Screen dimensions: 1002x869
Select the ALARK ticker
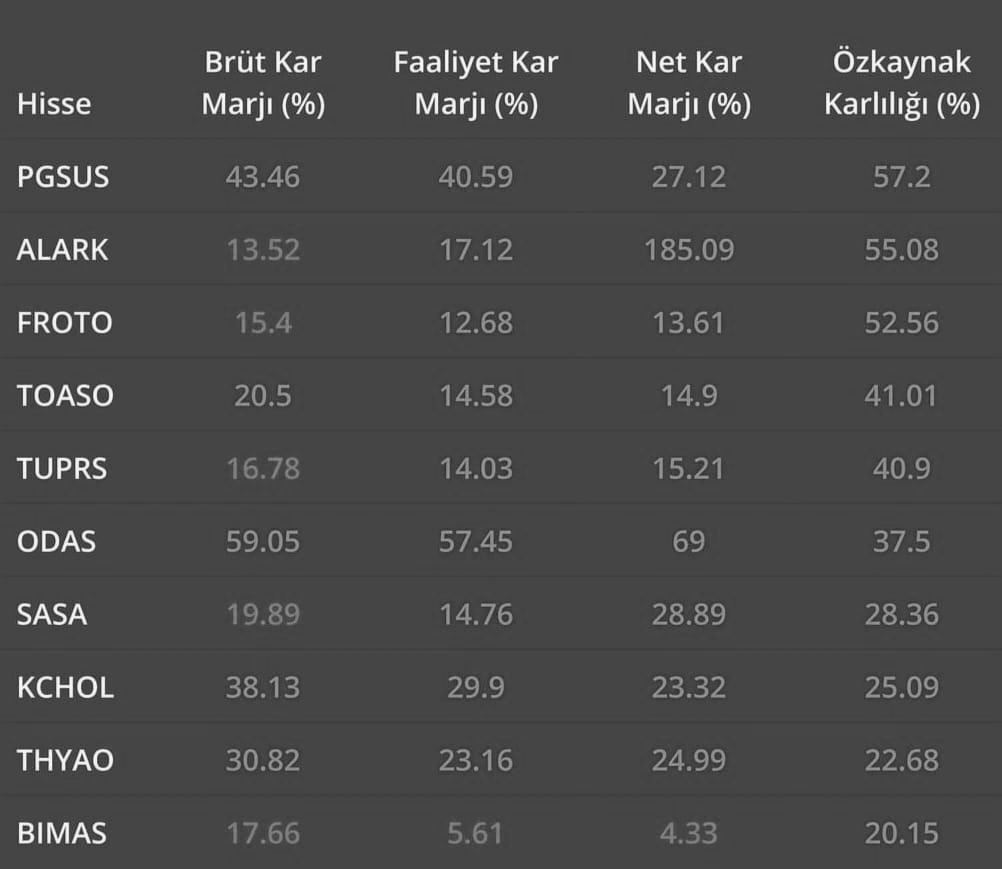coord(62,250)
